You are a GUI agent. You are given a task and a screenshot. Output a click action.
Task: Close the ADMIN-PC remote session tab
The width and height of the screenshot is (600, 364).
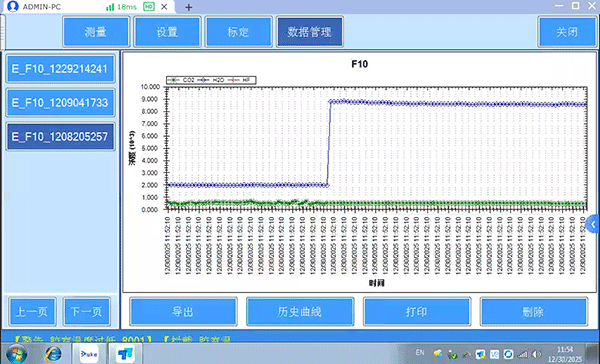[x=164, y=7]
